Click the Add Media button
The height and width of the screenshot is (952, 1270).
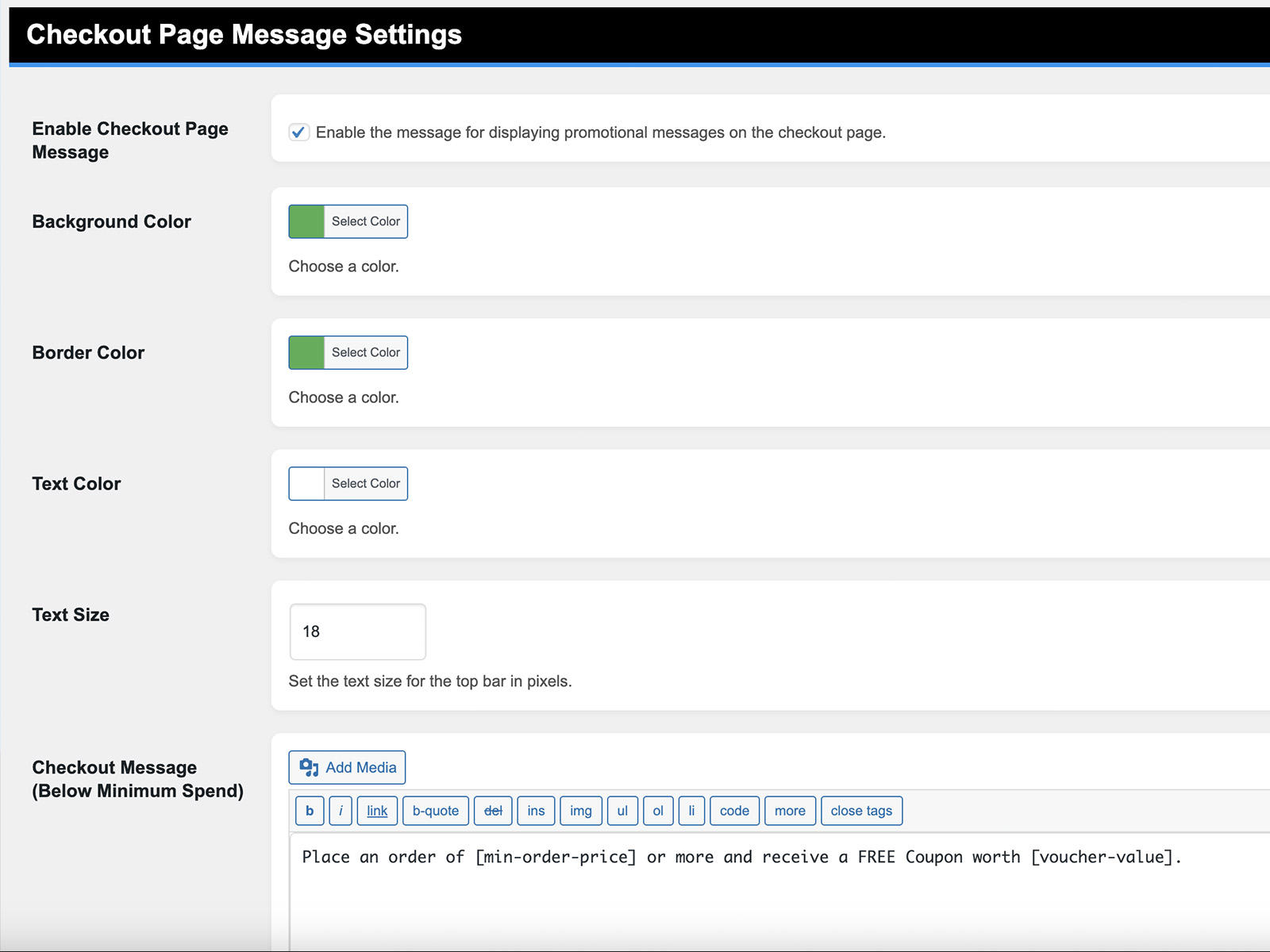[x=347, y=767]
